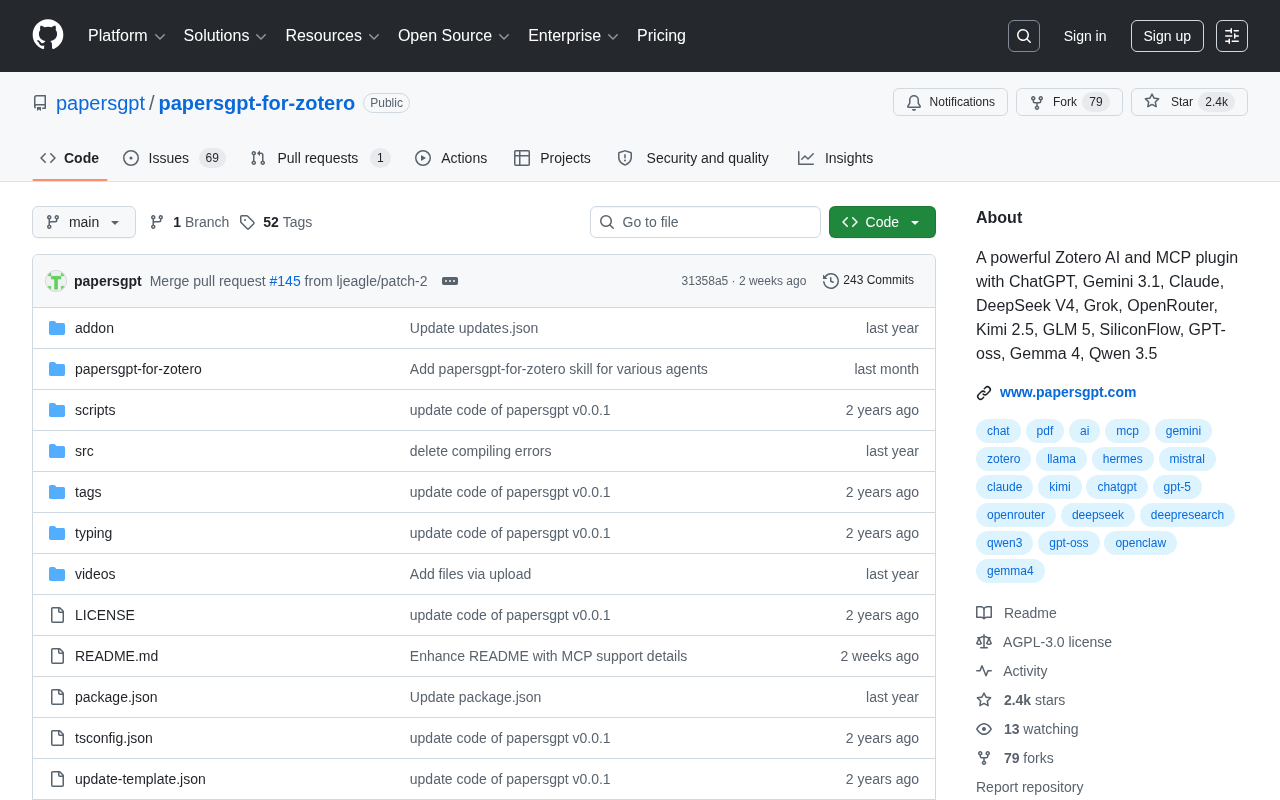Click the papersgpt avatar image
The height and width of the screenshot is (800, 1280).
click(x=56, y=281)
